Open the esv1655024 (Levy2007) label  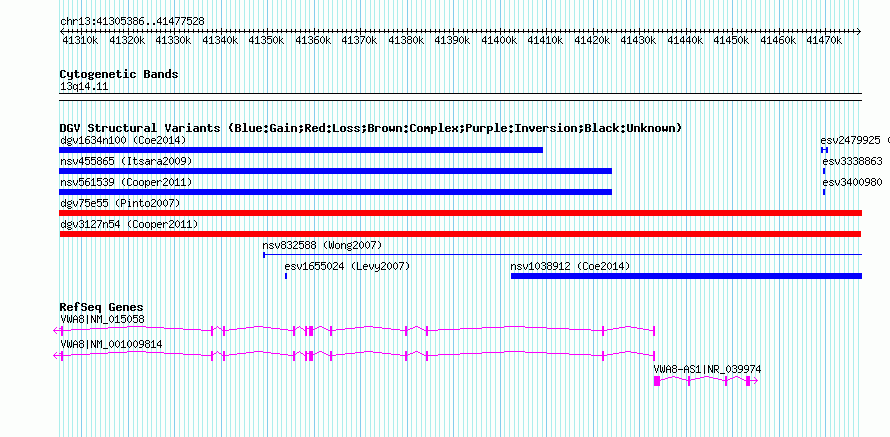(347, 266)
